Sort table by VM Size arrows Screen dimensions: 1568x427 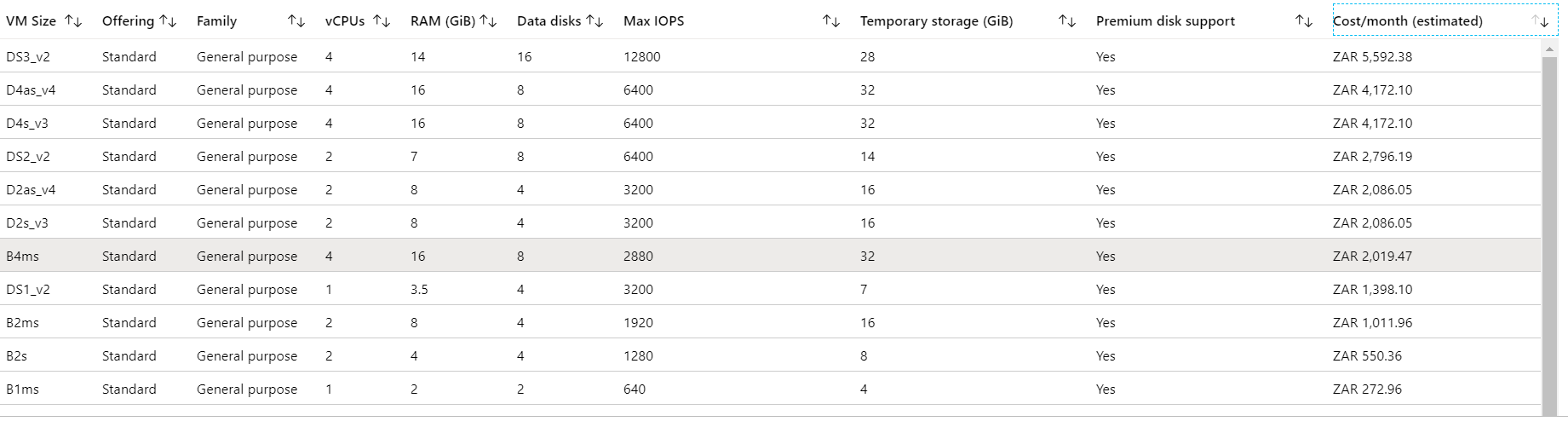[73, 21]
